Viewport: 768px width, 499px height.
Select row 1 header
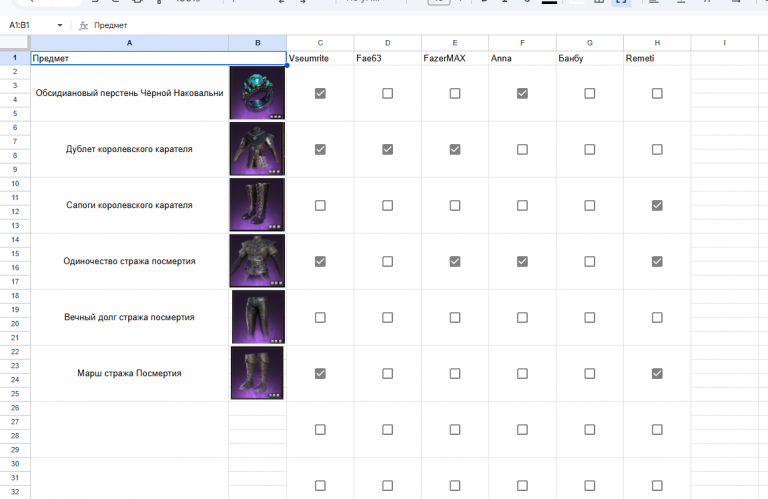15,58
